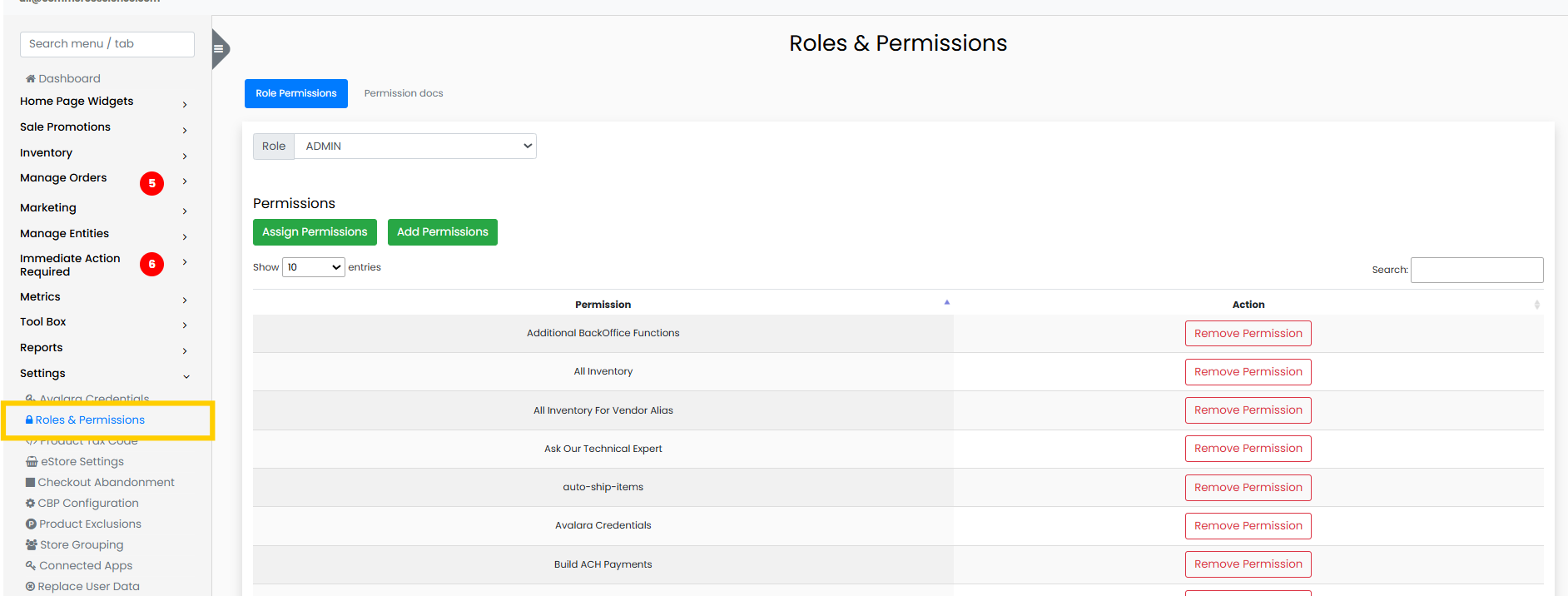Click the Search menu / tab field
Viewport: 1568px width, 596px height.
pyautogui.click(x=107, y=44)
